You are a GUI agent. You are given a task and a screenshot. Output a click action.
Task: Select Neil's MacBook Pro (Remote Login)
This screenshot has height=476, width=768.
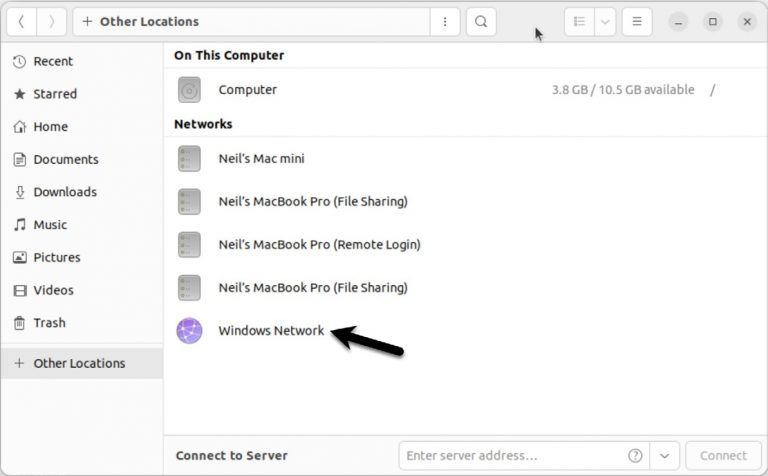point(319,244)
